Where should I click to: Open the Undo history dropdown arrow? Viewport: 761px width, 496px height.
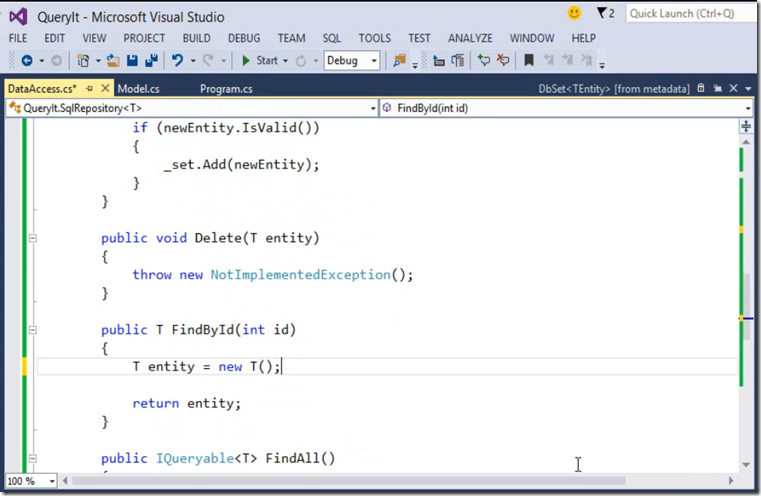tap(193, 61)
